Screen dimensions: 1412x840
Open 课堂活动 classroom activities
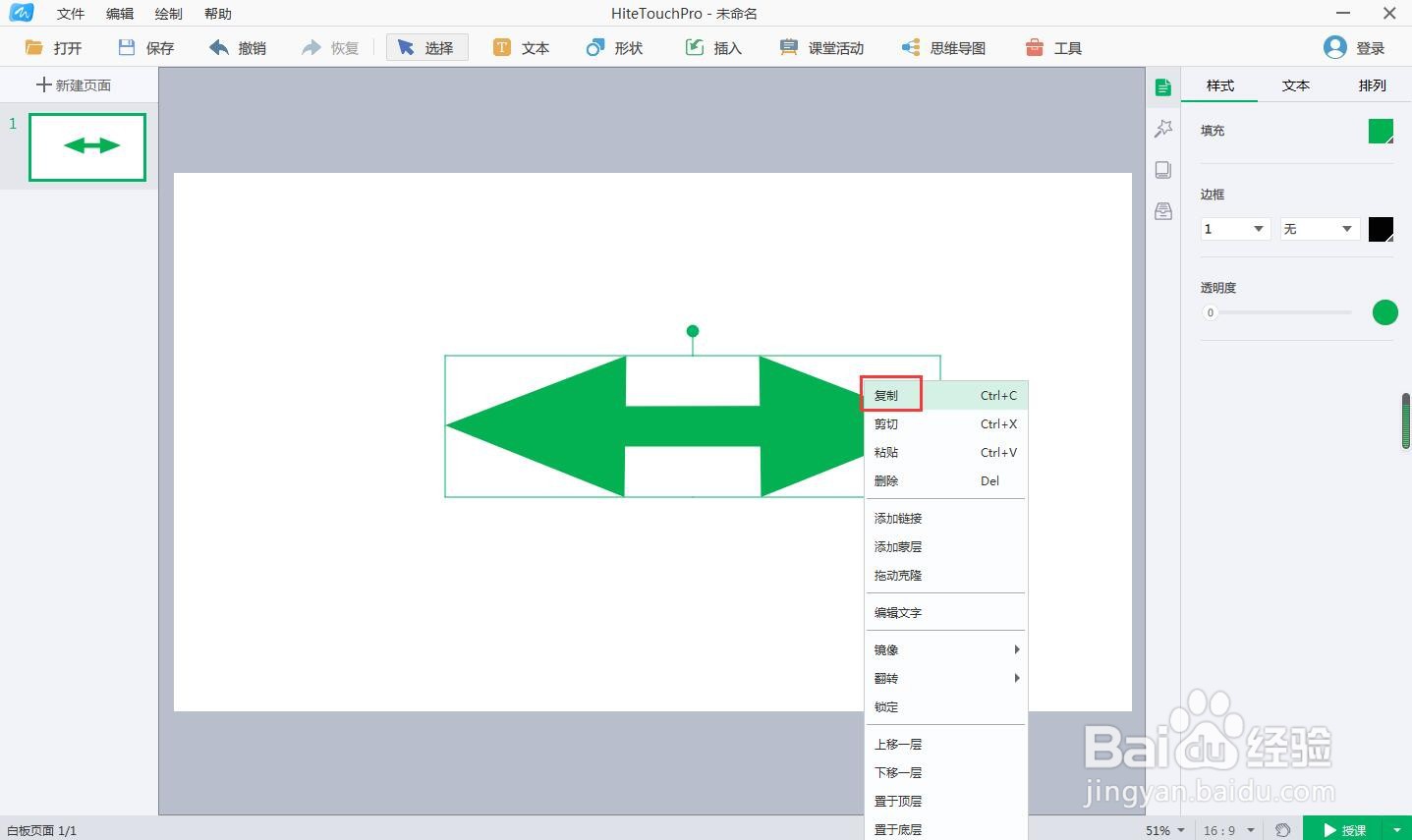point(821,47)
